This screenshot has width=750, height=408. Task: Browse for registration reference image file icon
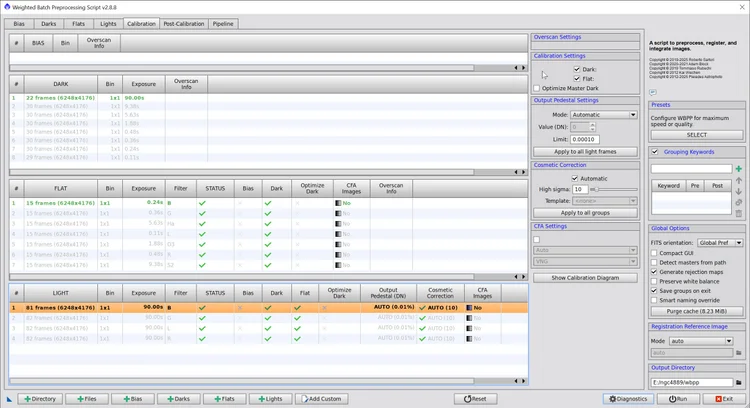point(739,353)
